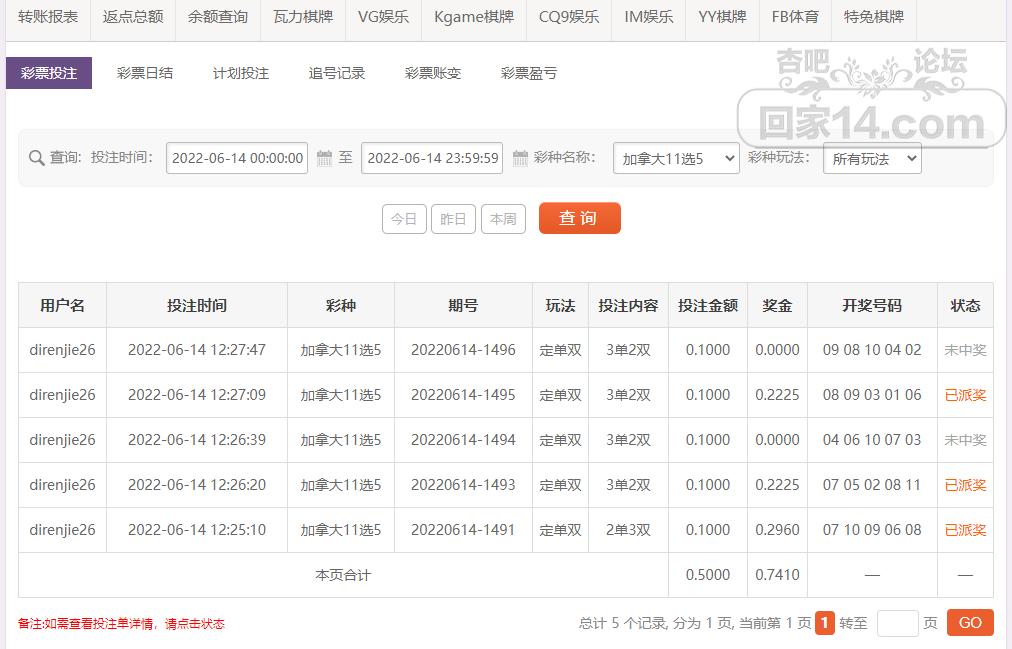The height and width of the screenshot is (649, 1012).
Task: Open the 追号记录 tab
Action: coord(337,73)
